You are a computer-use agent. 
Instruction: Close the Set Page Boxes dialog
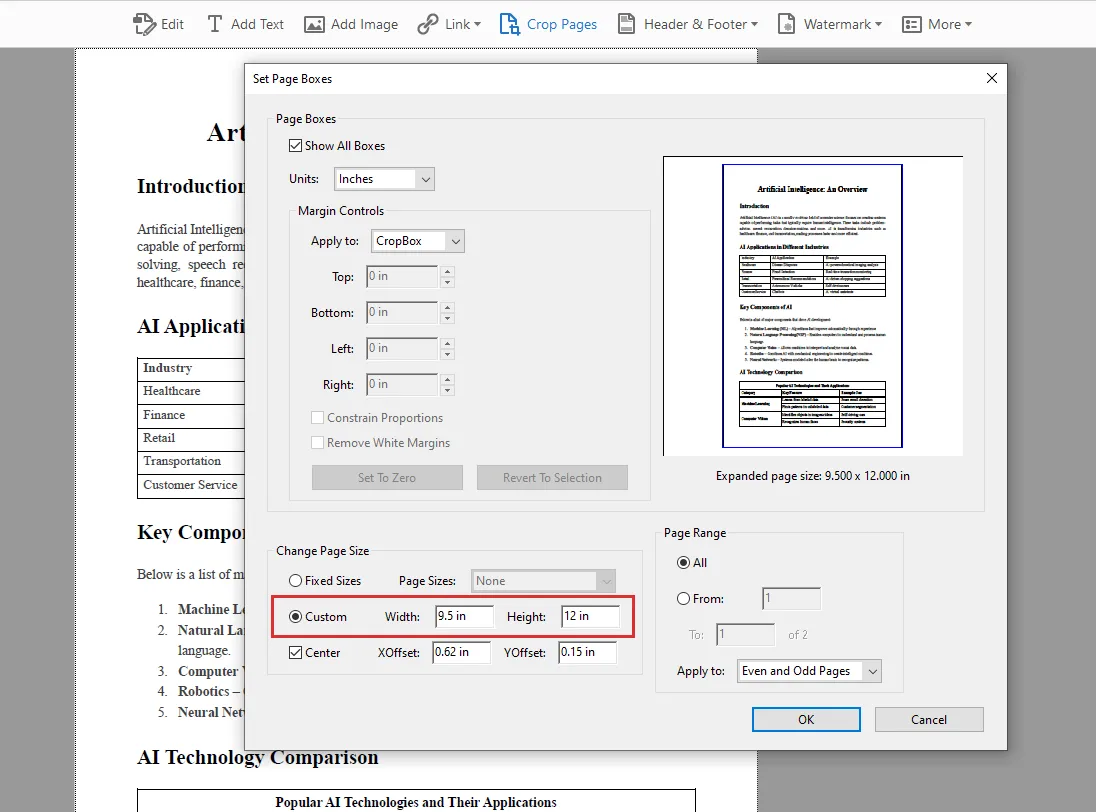[991, 78]
